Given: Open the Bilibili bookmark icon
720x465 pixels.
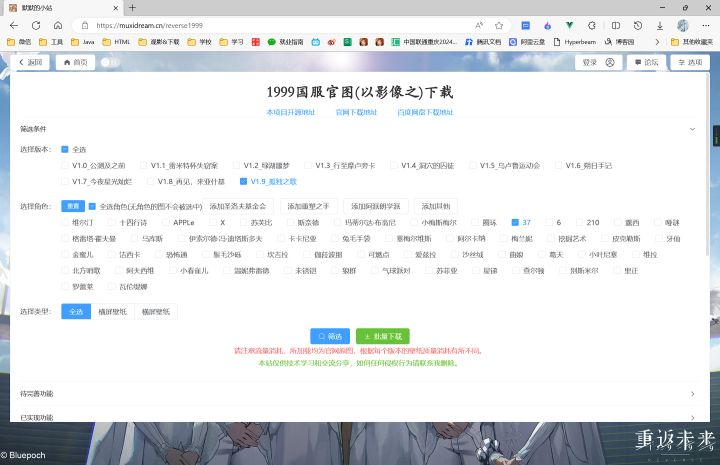Looking at the screenshot, I should [316, 42].
